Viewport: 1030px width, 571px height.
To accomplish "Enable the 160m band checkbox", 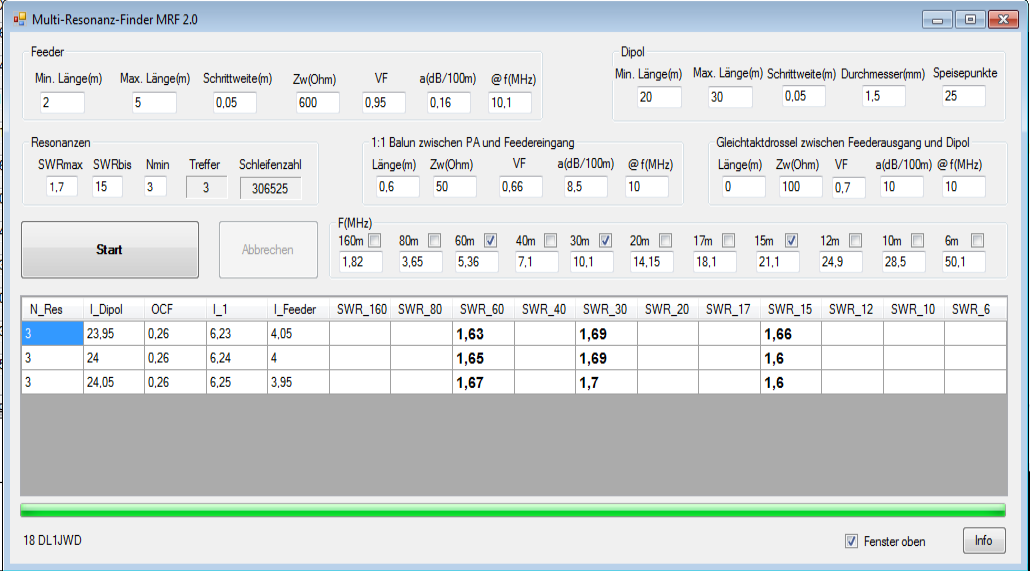I will [374, 240].
